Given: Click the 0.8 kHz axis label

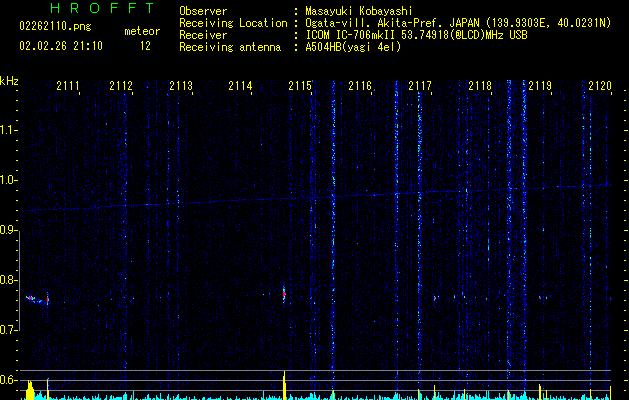Looking at the screenshot, I should click(x=7, y=280).
